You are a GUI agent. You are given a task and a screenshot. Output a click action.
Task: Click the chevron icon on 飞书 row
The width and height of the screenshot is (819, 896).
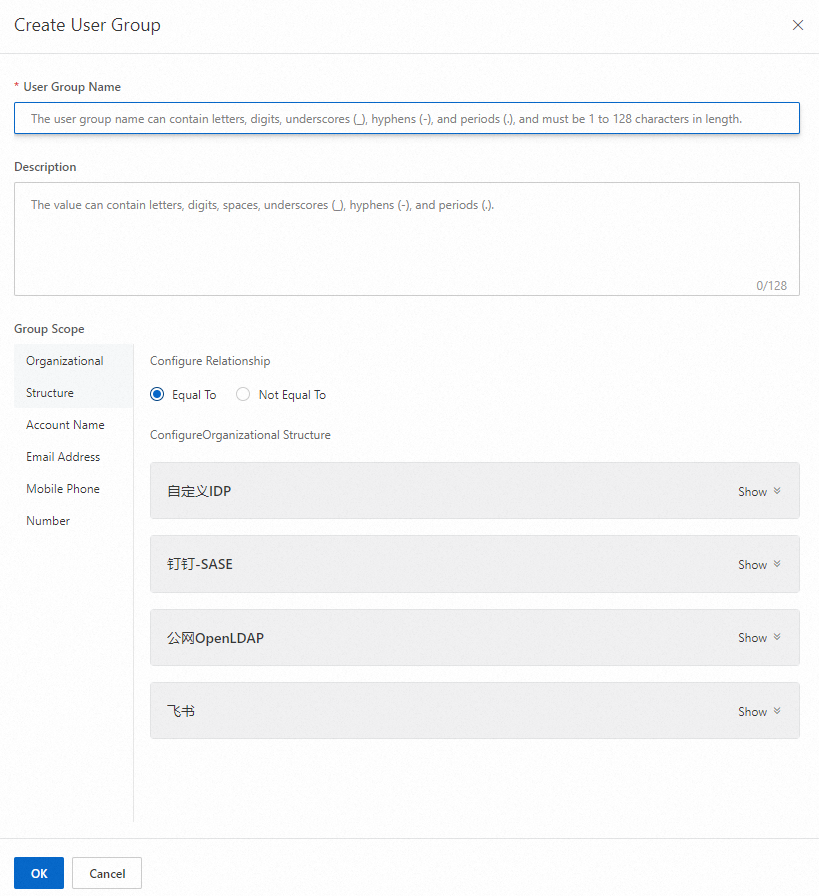coord(777,711)
